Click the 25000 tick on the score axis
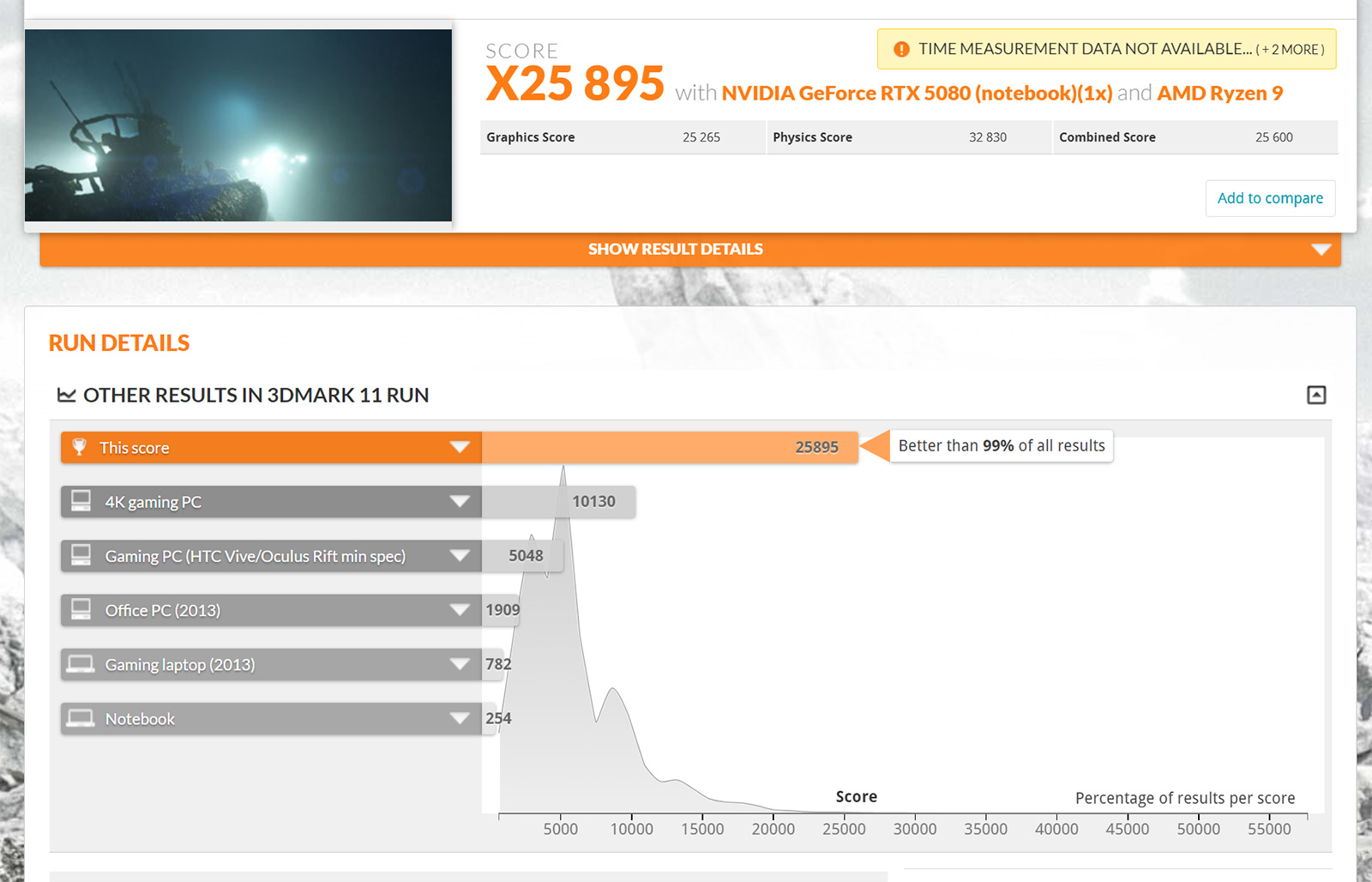1372x882 pixels. [x=844, y=829]
